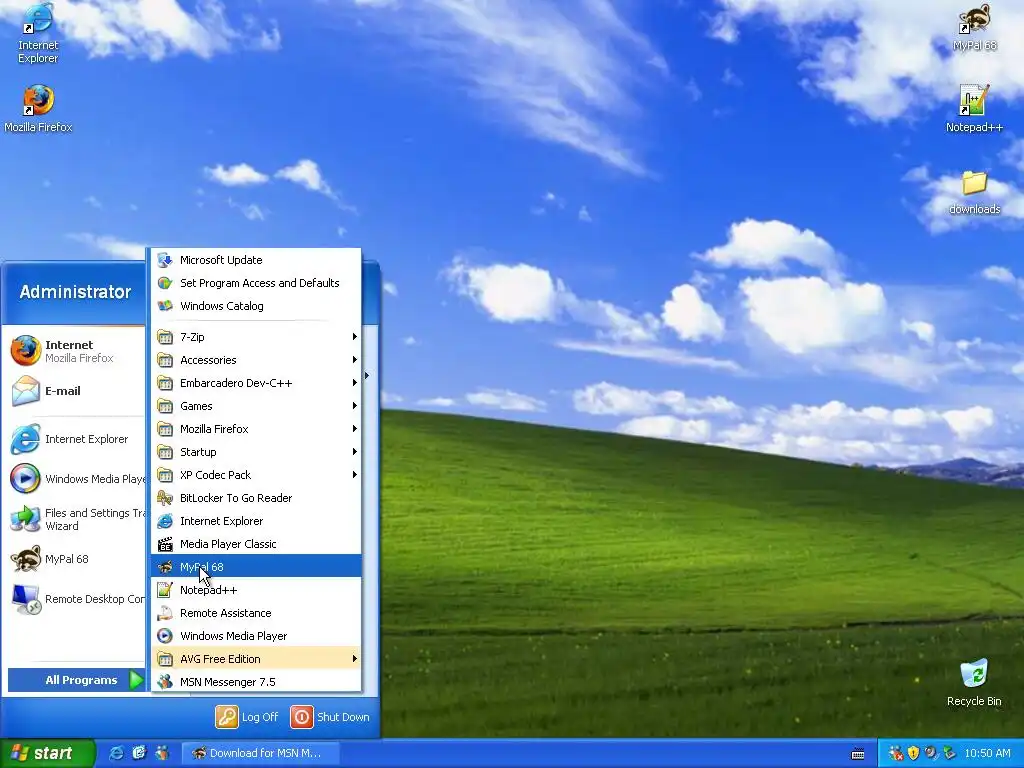Click MSN Messenger quick launch icon
The height and width of the screenshot is (768, 1024).
click(161, 753)
